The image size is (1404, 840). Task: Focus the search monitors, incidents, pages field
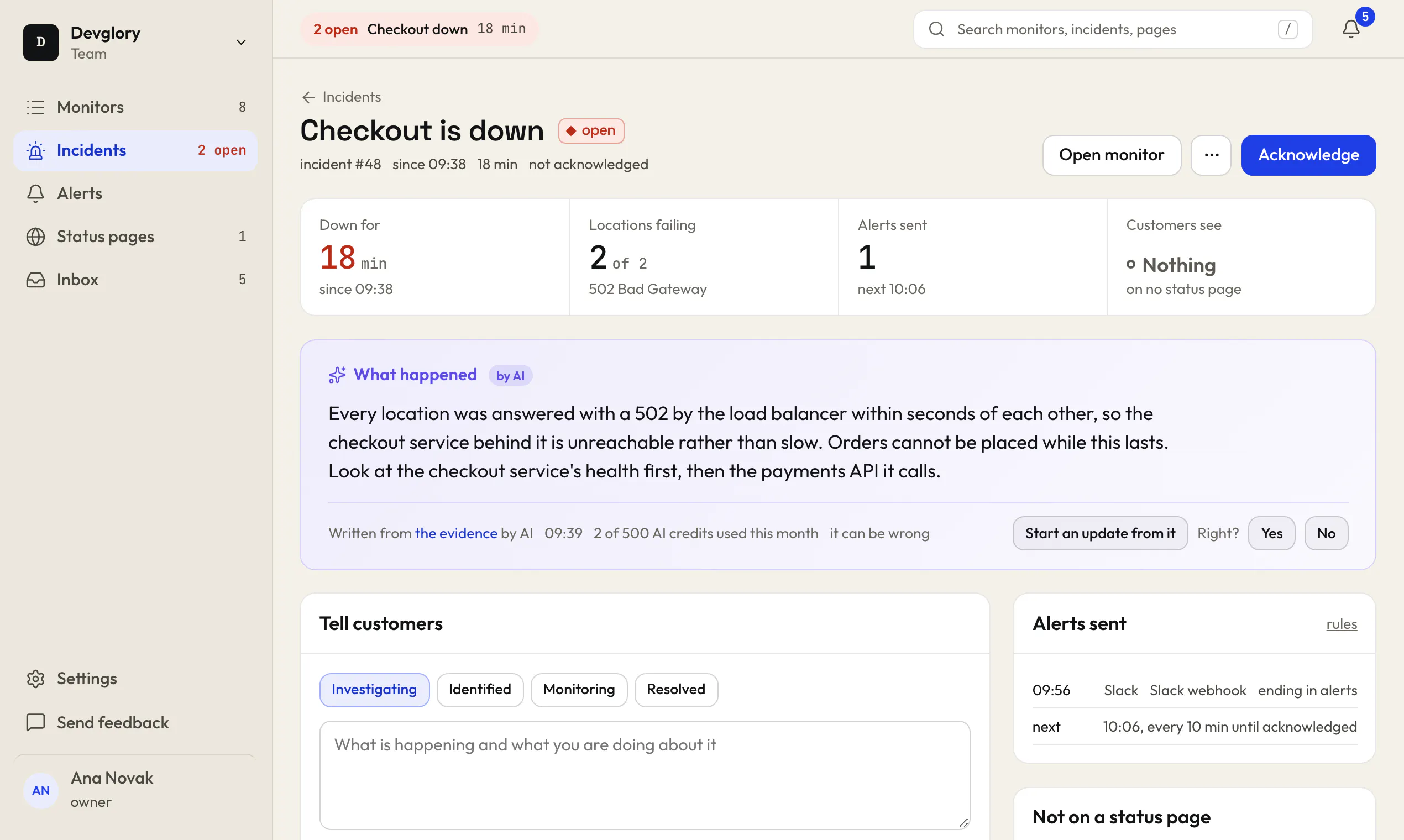tap(1113, 29)
